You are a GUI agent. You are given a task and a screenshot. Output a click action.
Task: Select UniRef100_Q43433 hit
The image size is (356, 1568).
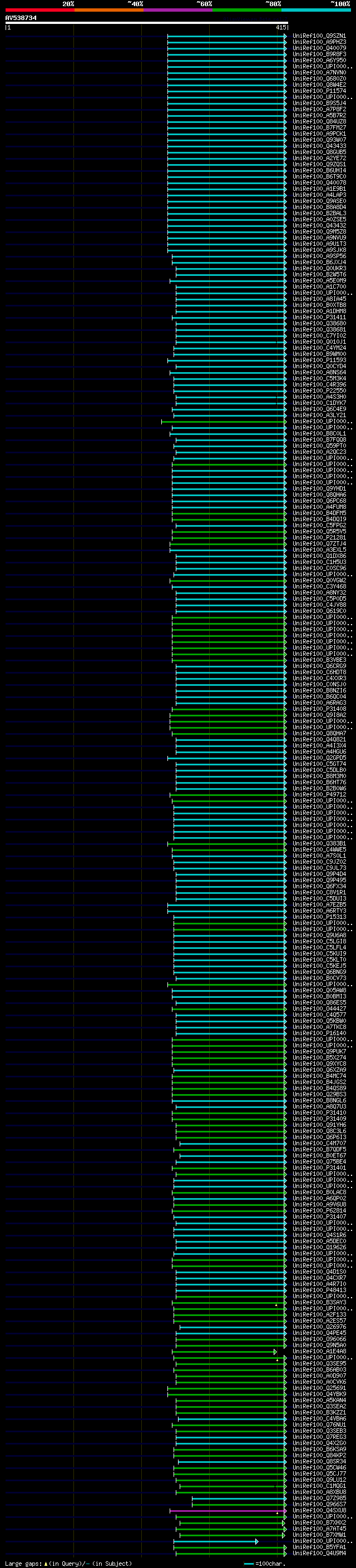(319, 146)
